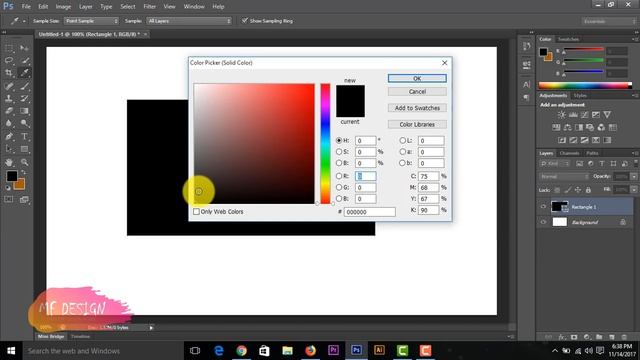Open the History panel icon
The width and height of the screenshot is (640, 360).
[x=527, y=46]
